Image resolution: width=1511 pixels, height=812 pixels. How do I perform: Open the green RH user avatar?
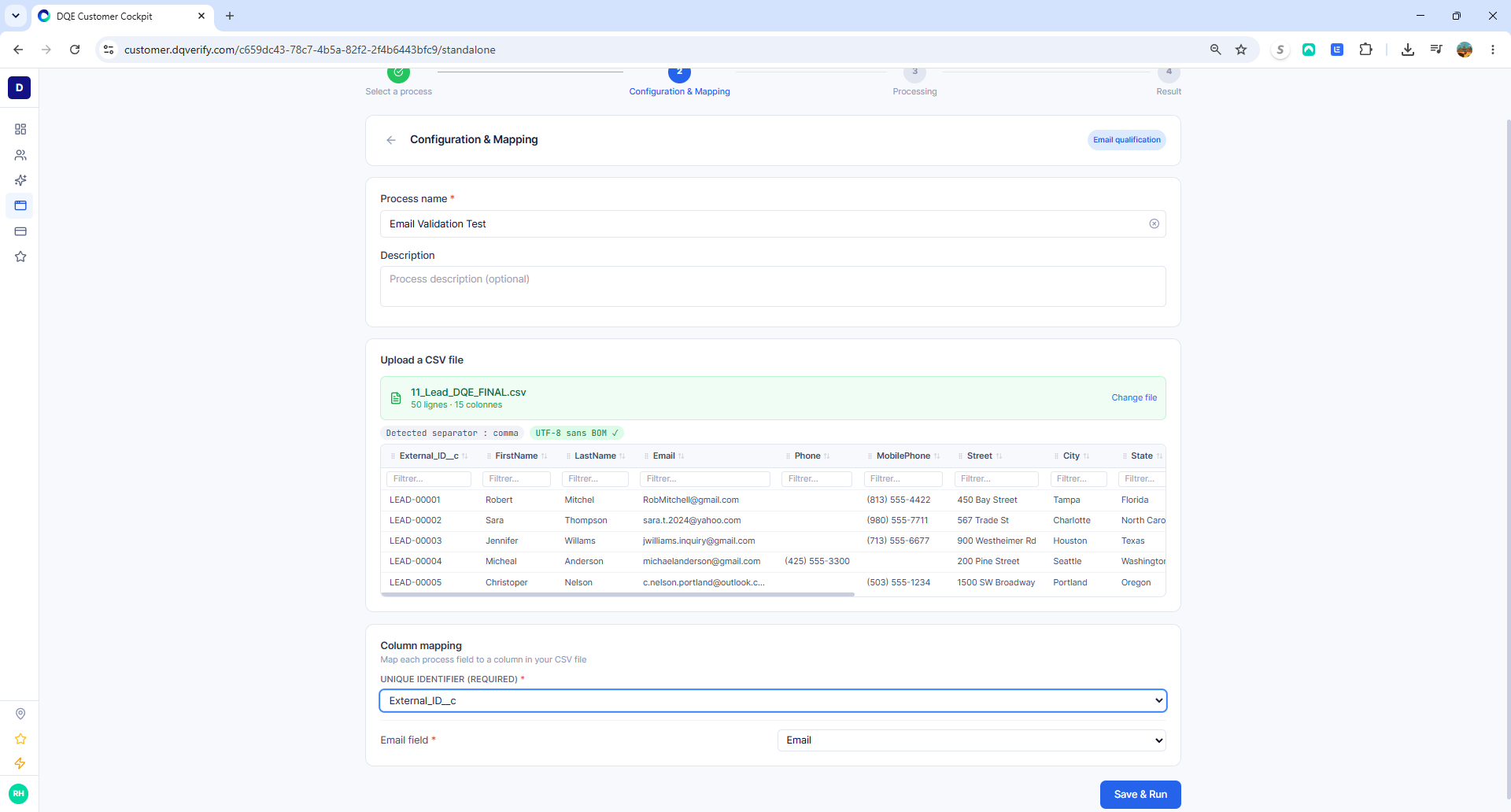pyautogui.click(x=19, y=793)
